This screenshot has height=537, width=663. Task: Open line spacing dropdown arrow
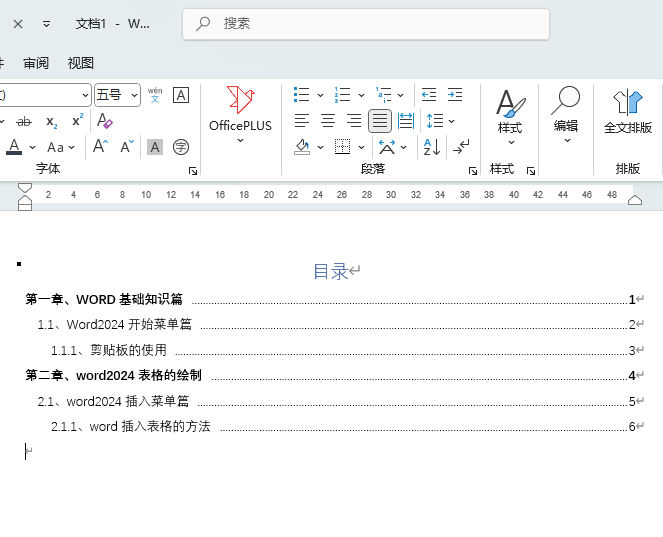(x=452, y=121)
